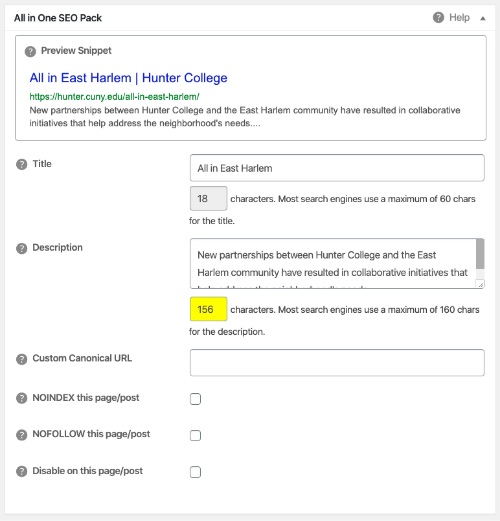Open the Help link text
This screenshot has height=521, width=500.
pos(459,17)
